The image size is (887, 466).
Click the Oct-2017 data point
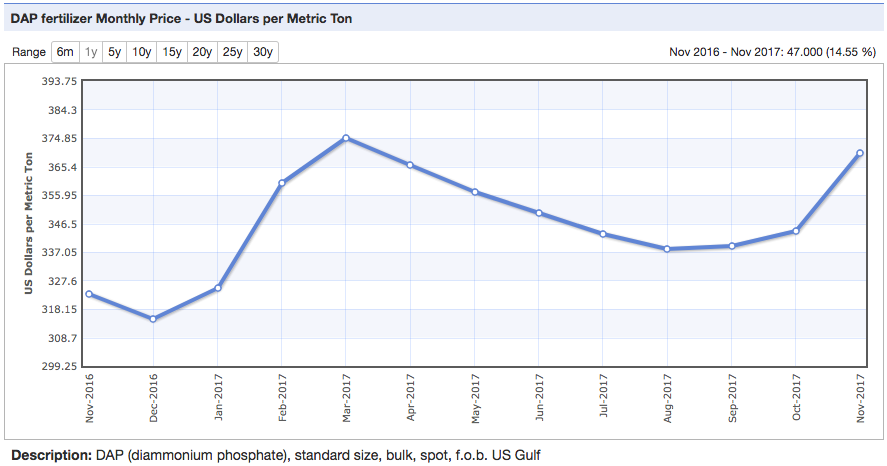[796, 231]
